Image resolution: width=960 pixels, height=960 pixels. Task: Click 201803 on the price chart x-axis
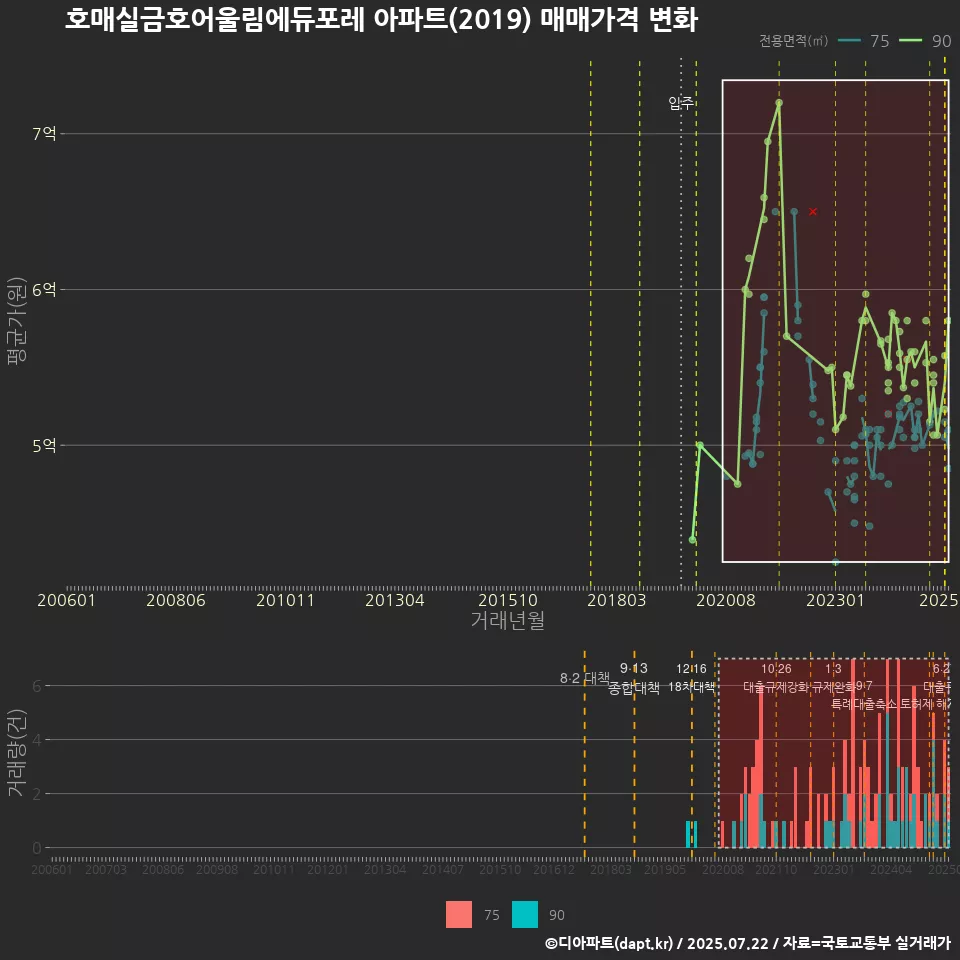click(x=617, y=600)
